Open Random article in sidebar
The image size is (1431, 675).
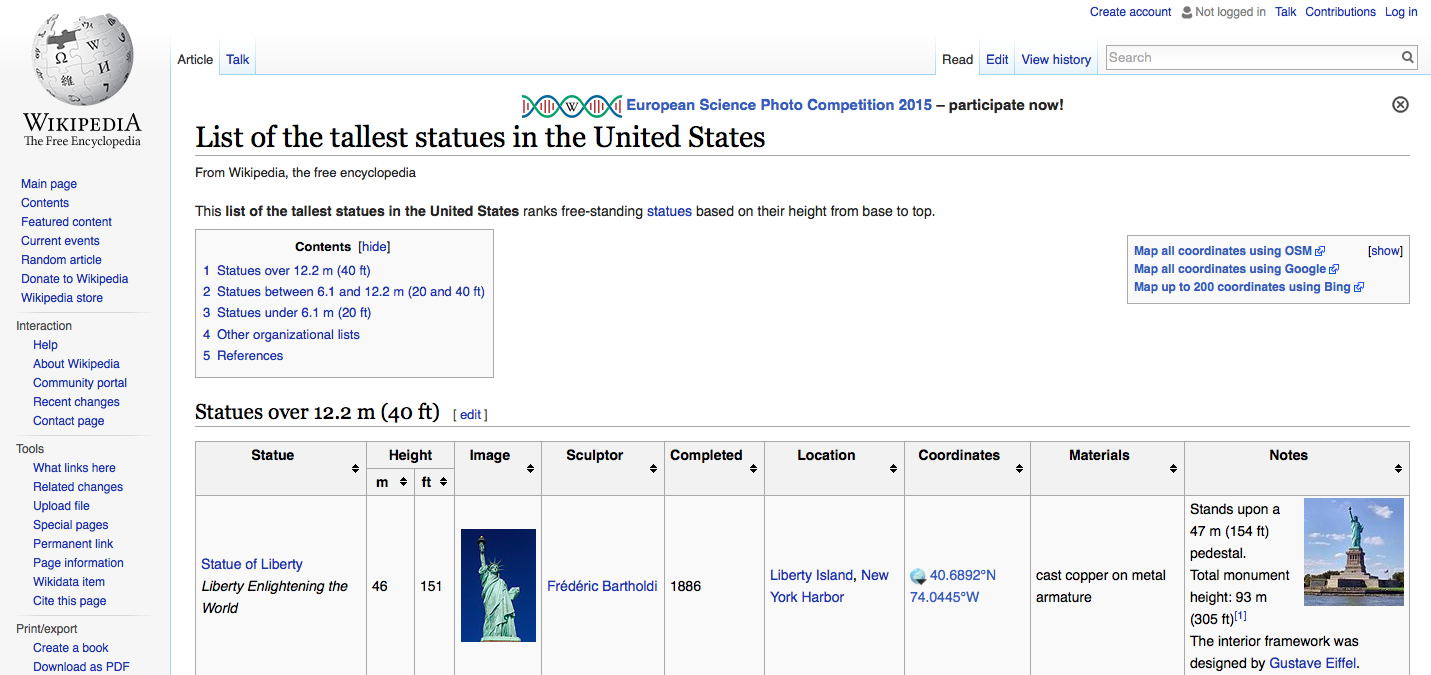click(61, 260)
